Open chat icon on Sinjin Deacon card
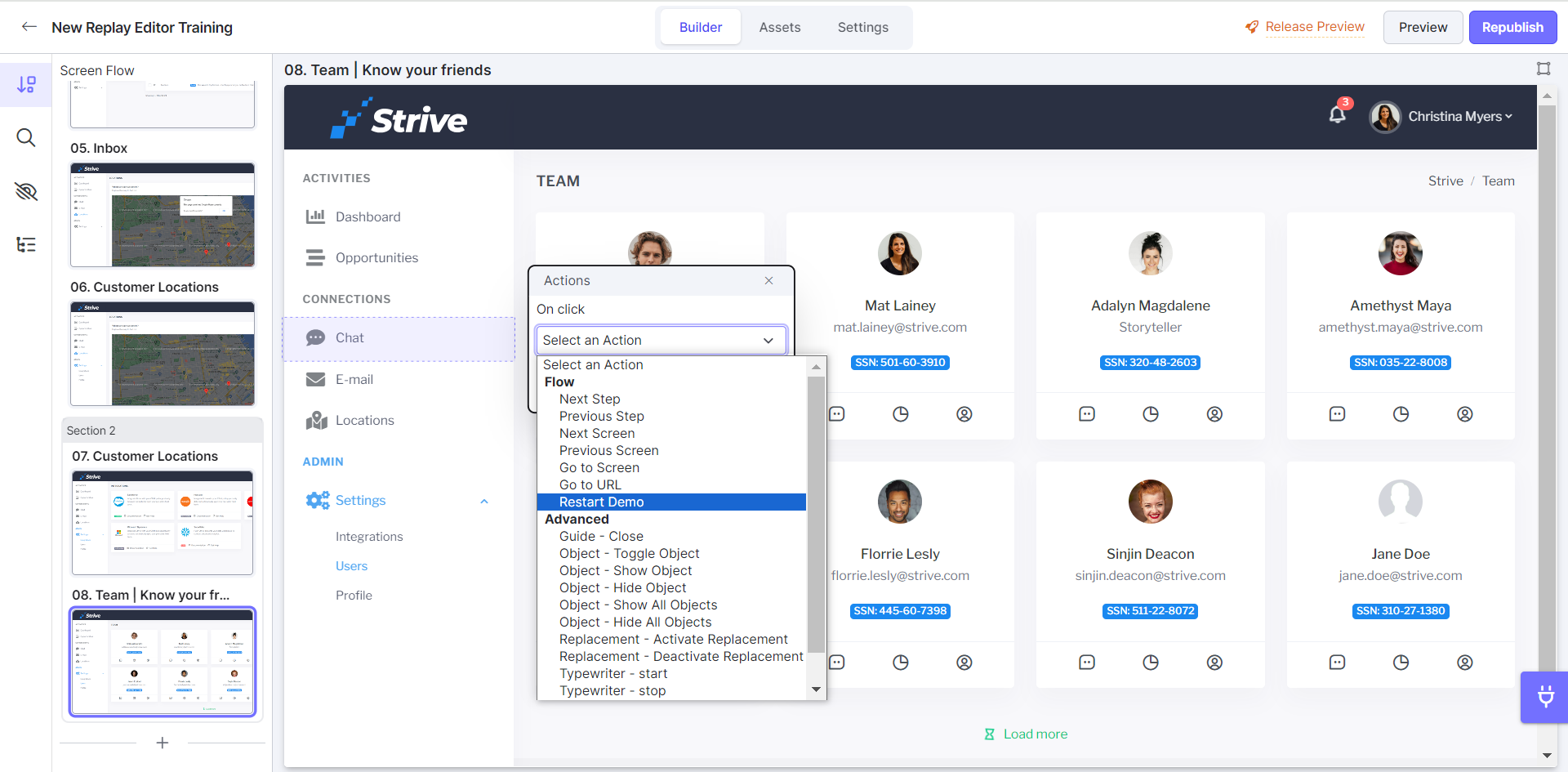This screenshot has height=772, width=1568. [1087, 663]
